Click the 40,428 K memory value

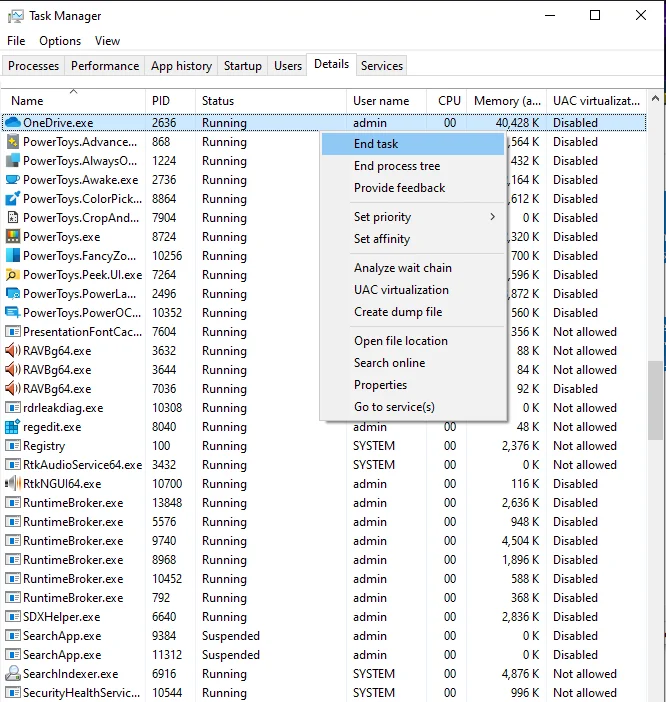(x=517, y=123)
